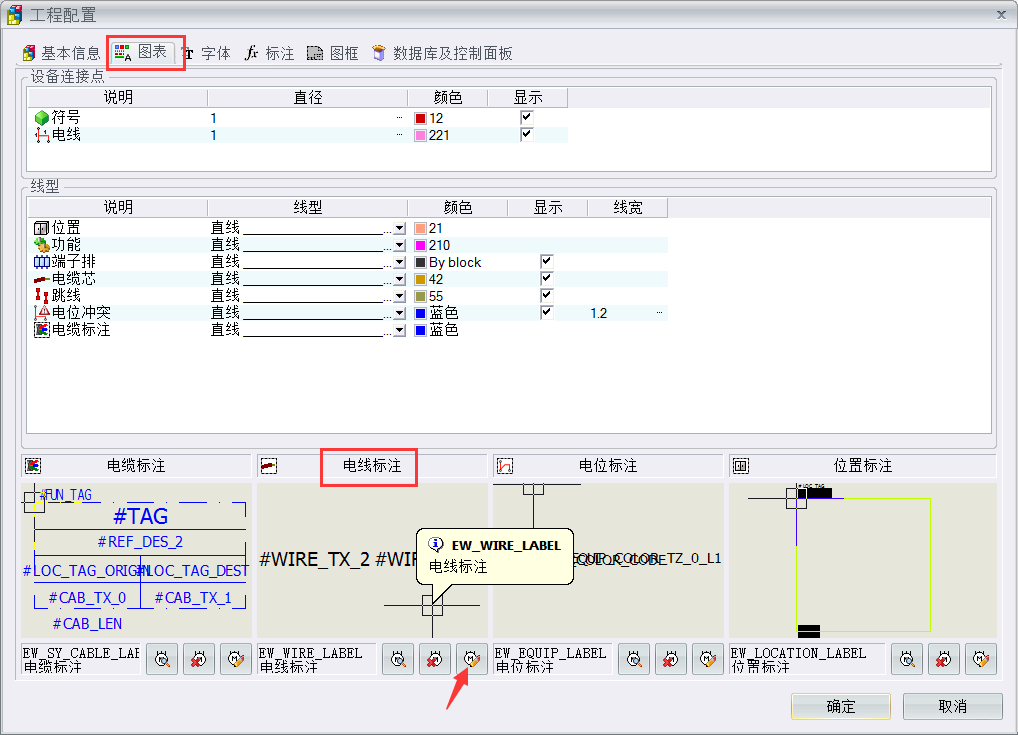Click delete icon for EW_EQUIP_LABEL block
The width and height of the screenshot is (1018, 735).
670,659
